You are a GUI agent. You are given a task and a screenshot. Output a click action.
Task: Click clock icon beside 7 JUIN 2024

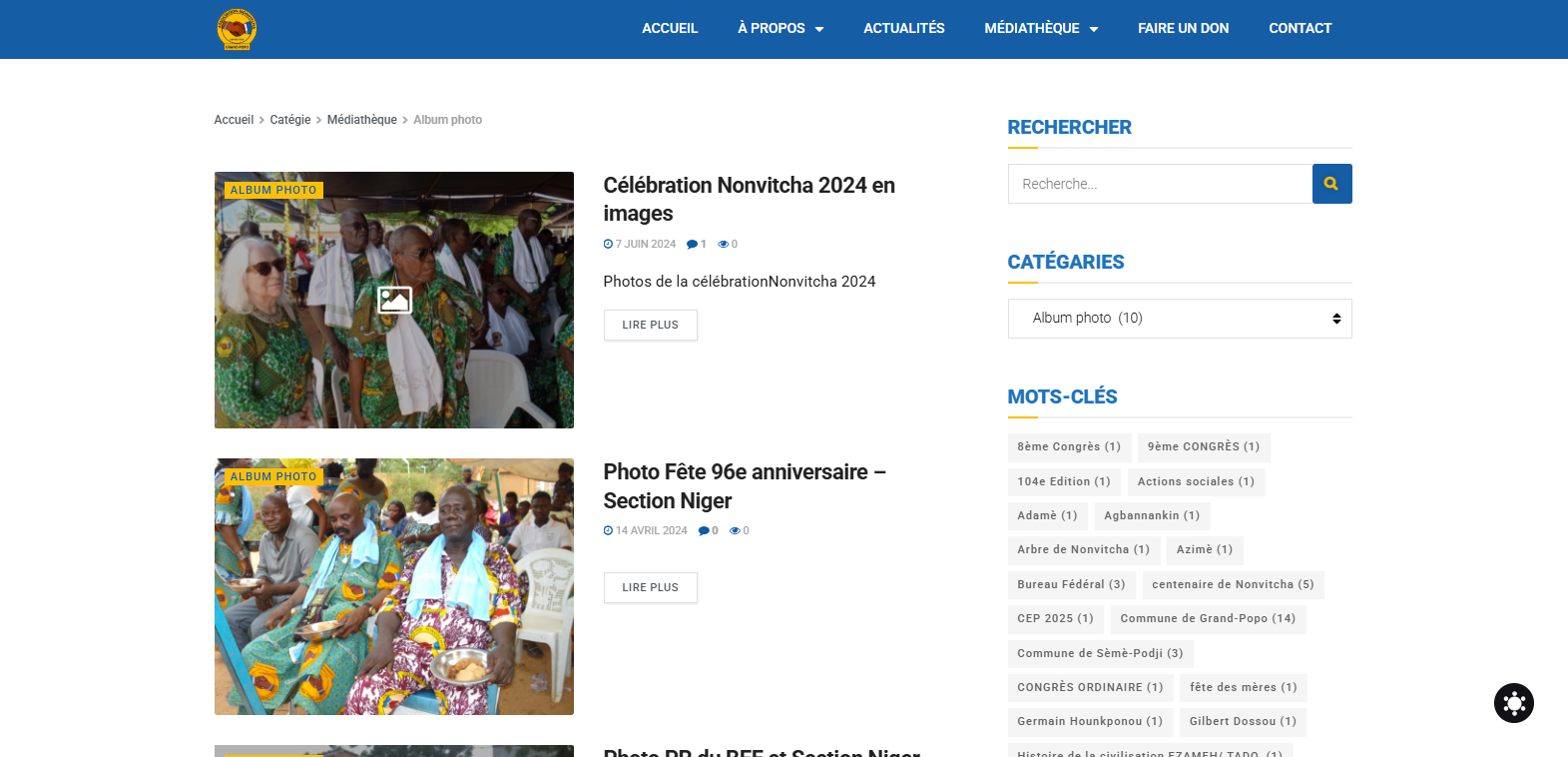click(x=608, y=244)
